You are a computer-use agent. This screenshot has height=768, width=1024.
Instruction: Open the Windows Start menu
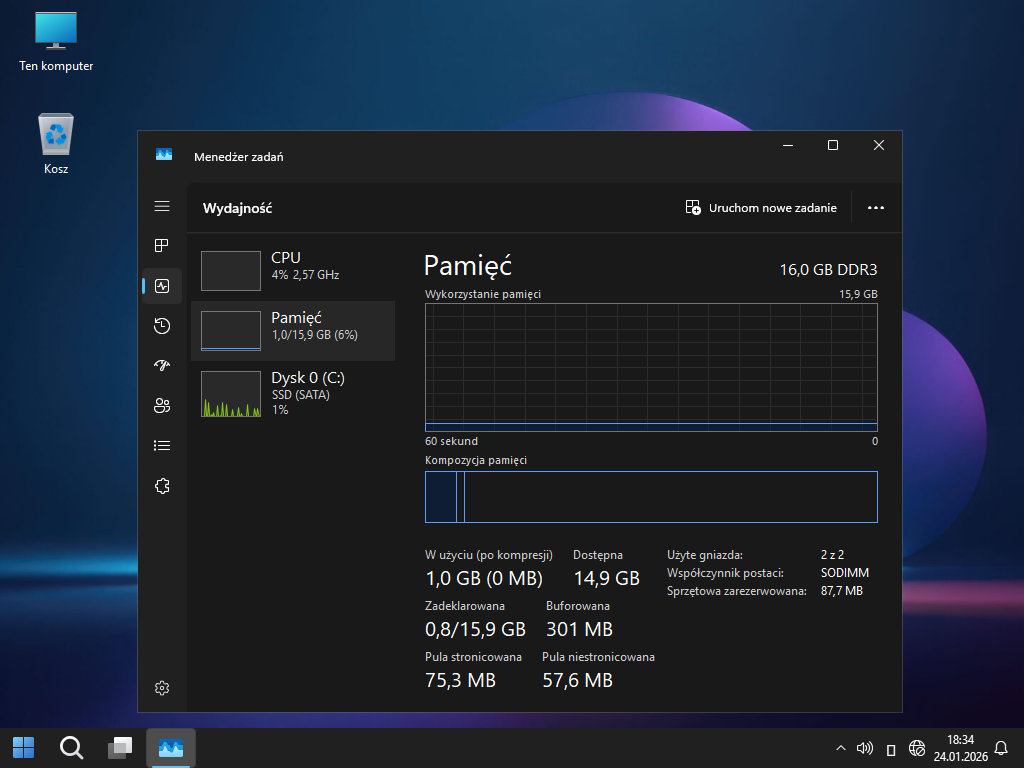23,747
